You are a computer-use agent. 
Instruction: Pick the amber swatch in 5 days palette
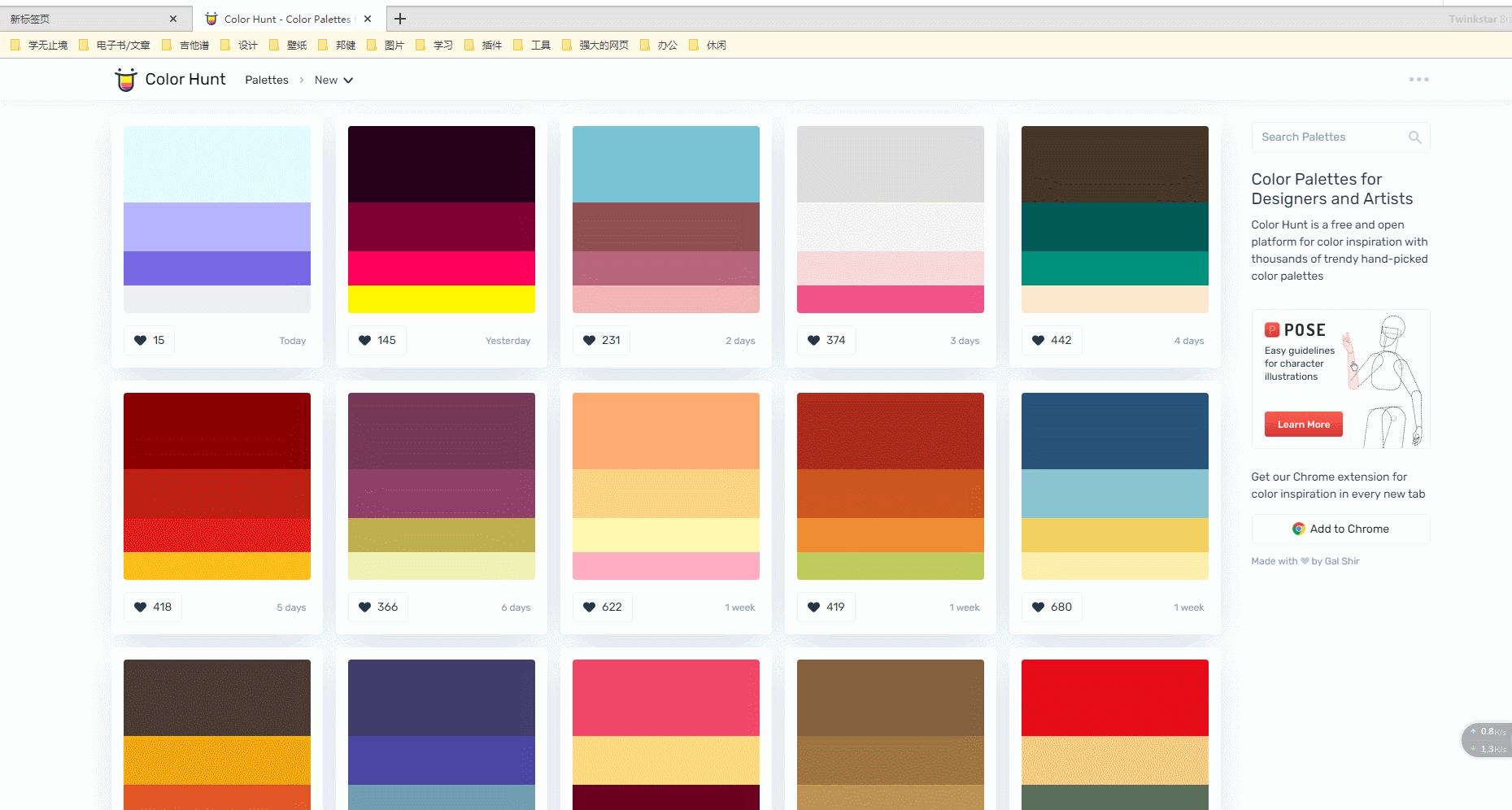(217, 566)
